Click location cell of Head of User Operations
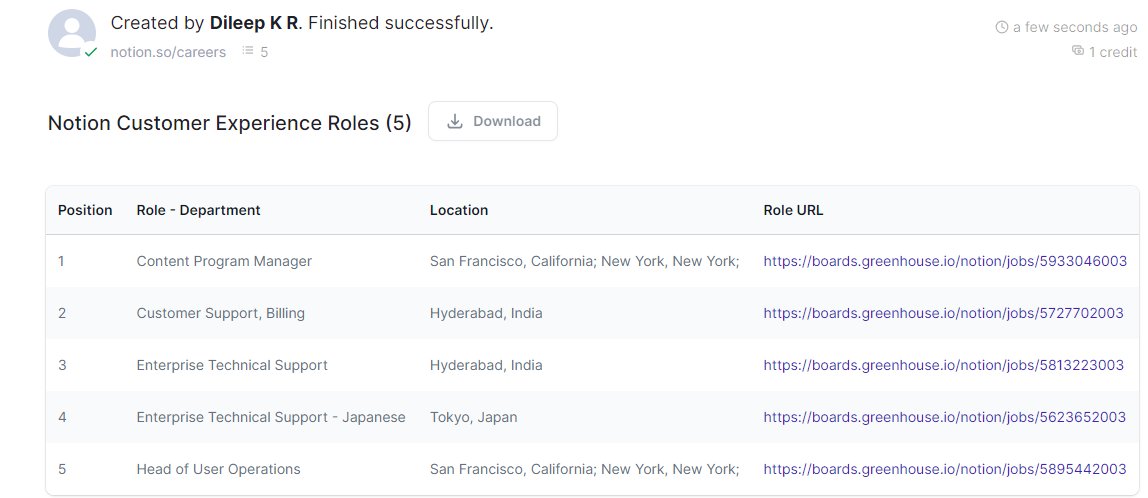This screenshot has height=498, width=1148. click(585, 469)
